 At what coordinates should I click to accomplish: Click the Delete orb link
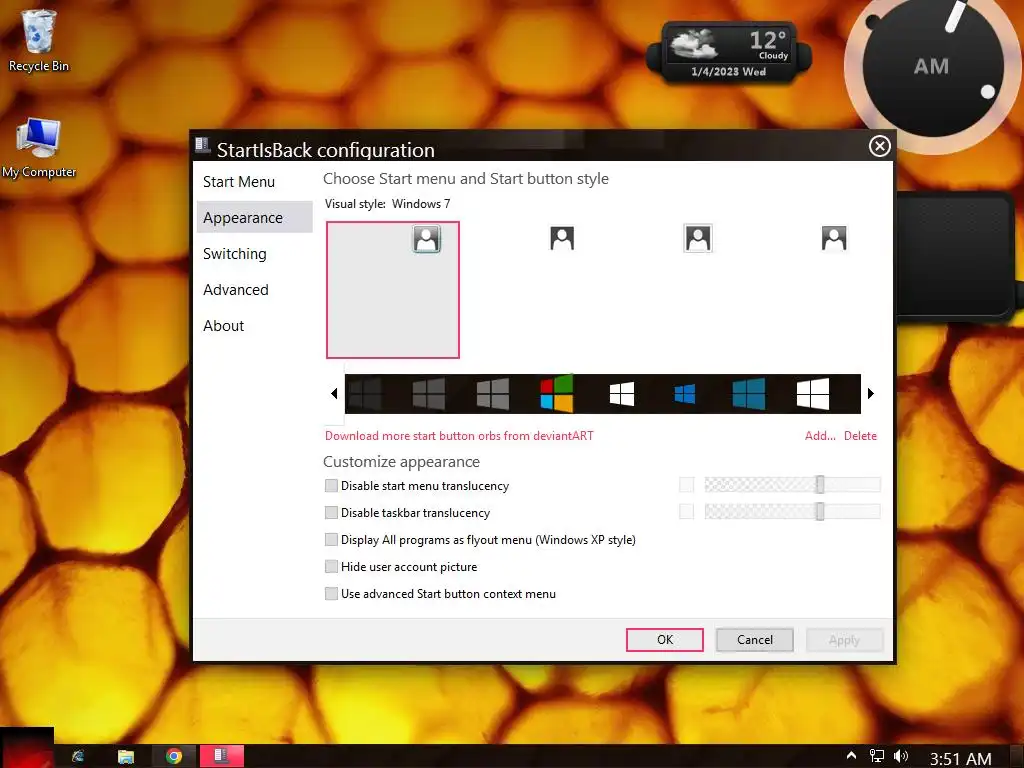(860, 436)
